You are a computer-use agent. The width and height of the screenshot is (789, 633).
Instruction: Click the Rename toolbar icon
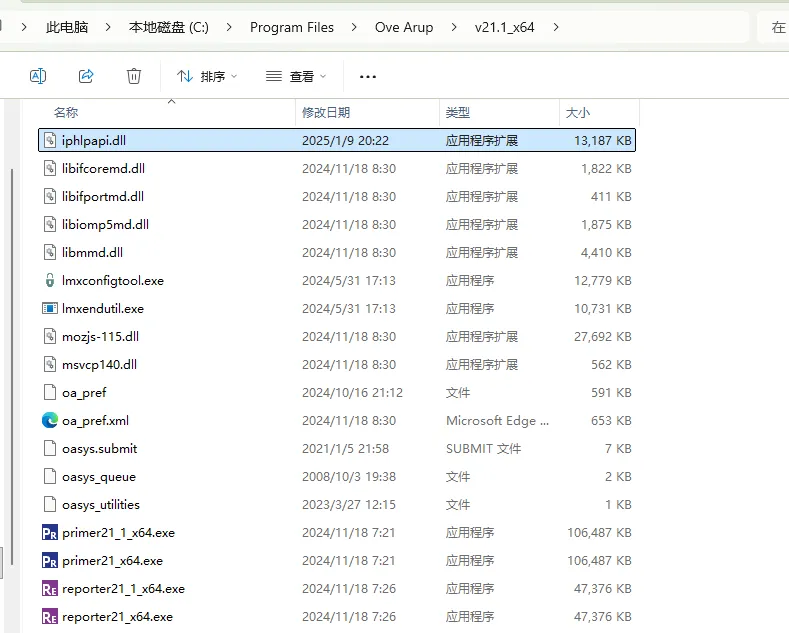[x=38, y=76]
